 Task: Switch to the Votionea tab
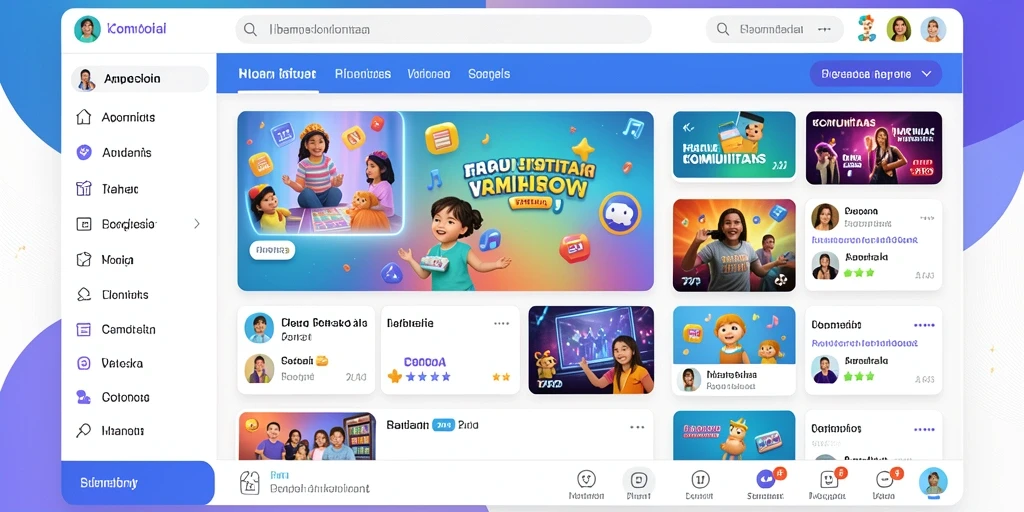pos(429,74)
